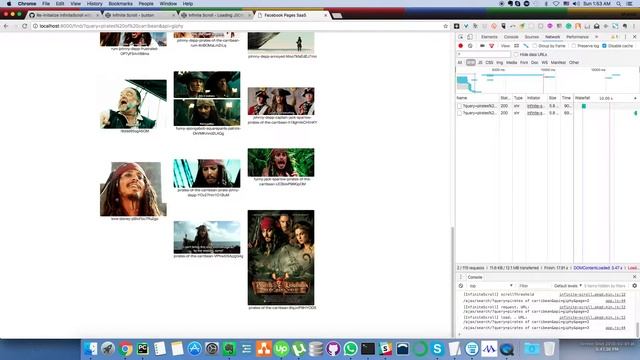Uncheck Disable cache checkbox

tap(604, 46)
